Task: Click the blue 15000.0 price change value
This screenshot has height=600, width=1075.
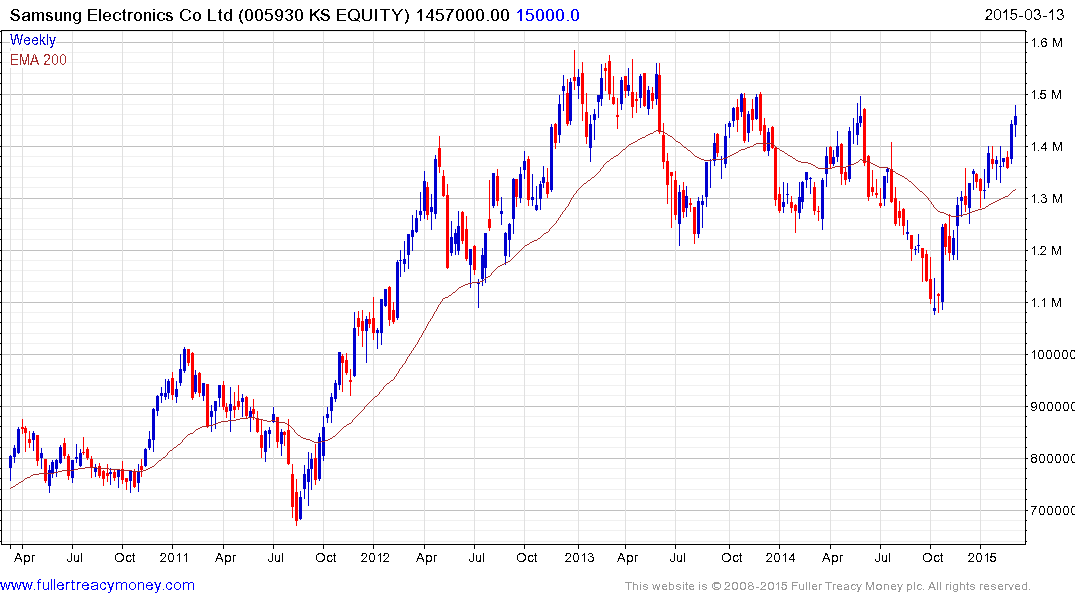Action: (x=547, y=15)
